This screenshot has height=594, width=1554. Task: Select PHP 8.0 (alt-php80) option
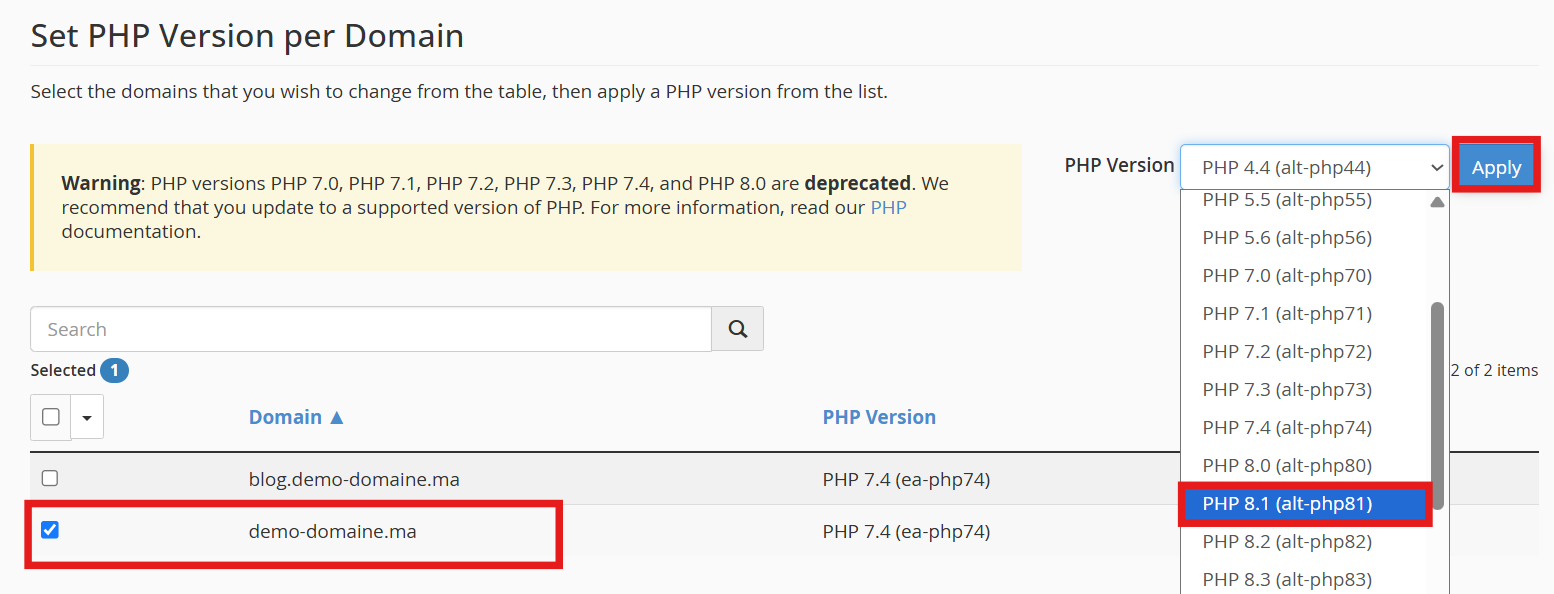[1286, 465]
